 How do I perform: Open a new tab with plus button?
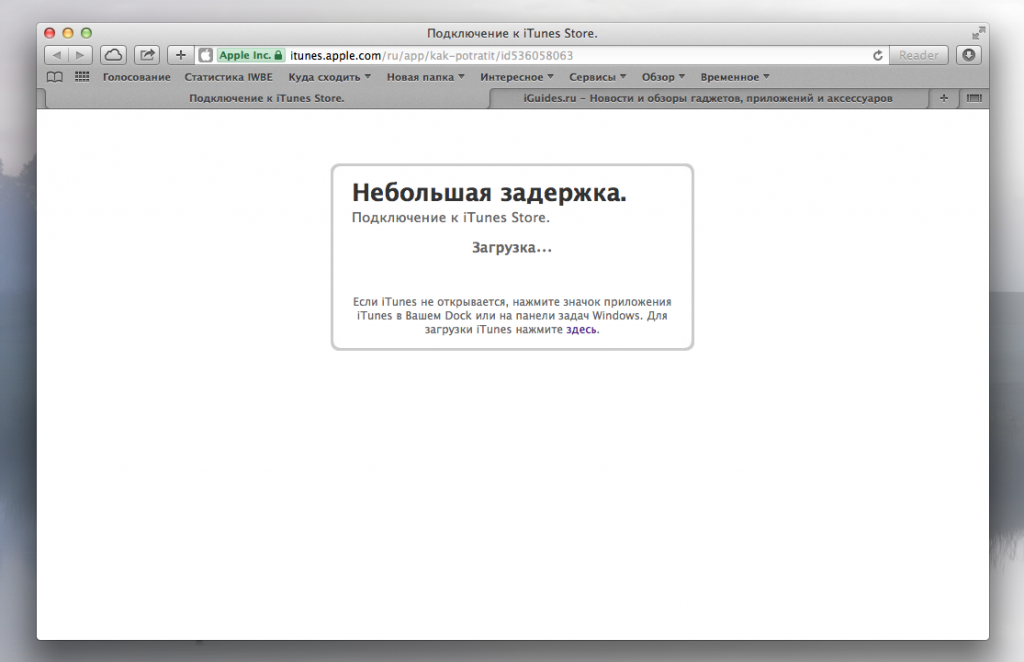(x=944, y=99)
